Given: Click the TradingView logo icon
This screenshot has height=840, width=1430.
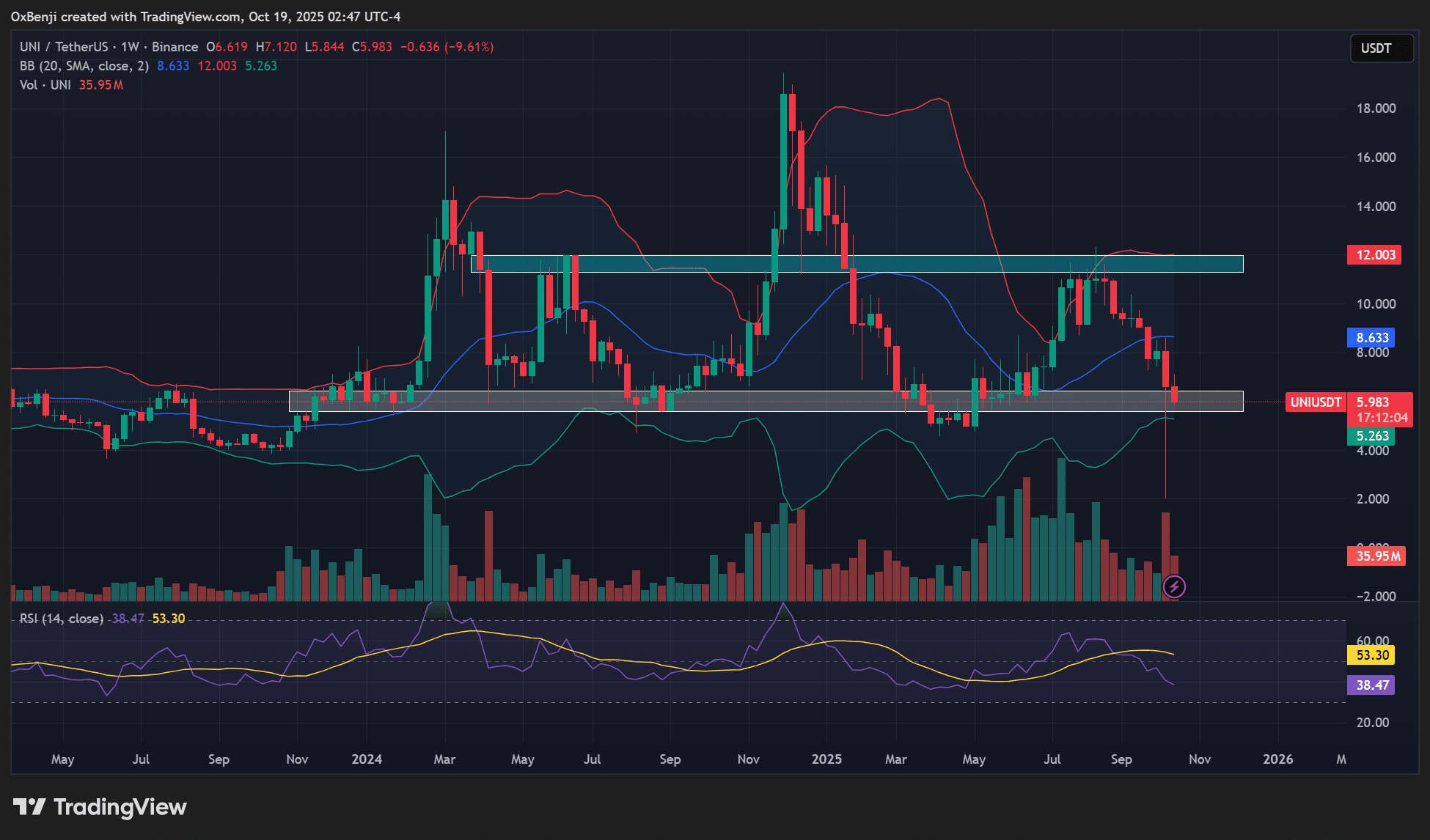Looking at the screenshot, I should [29, 807].
